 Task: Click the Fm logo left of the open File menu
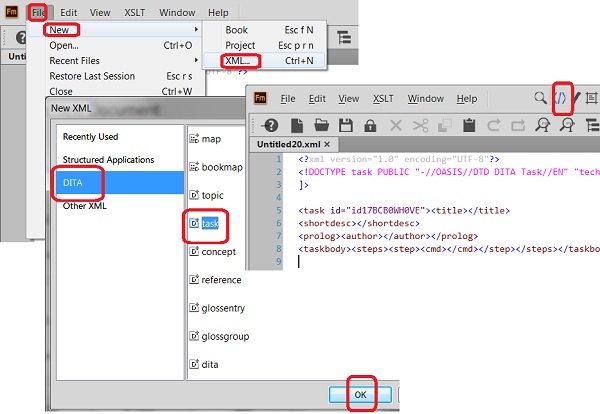(11, 12)
